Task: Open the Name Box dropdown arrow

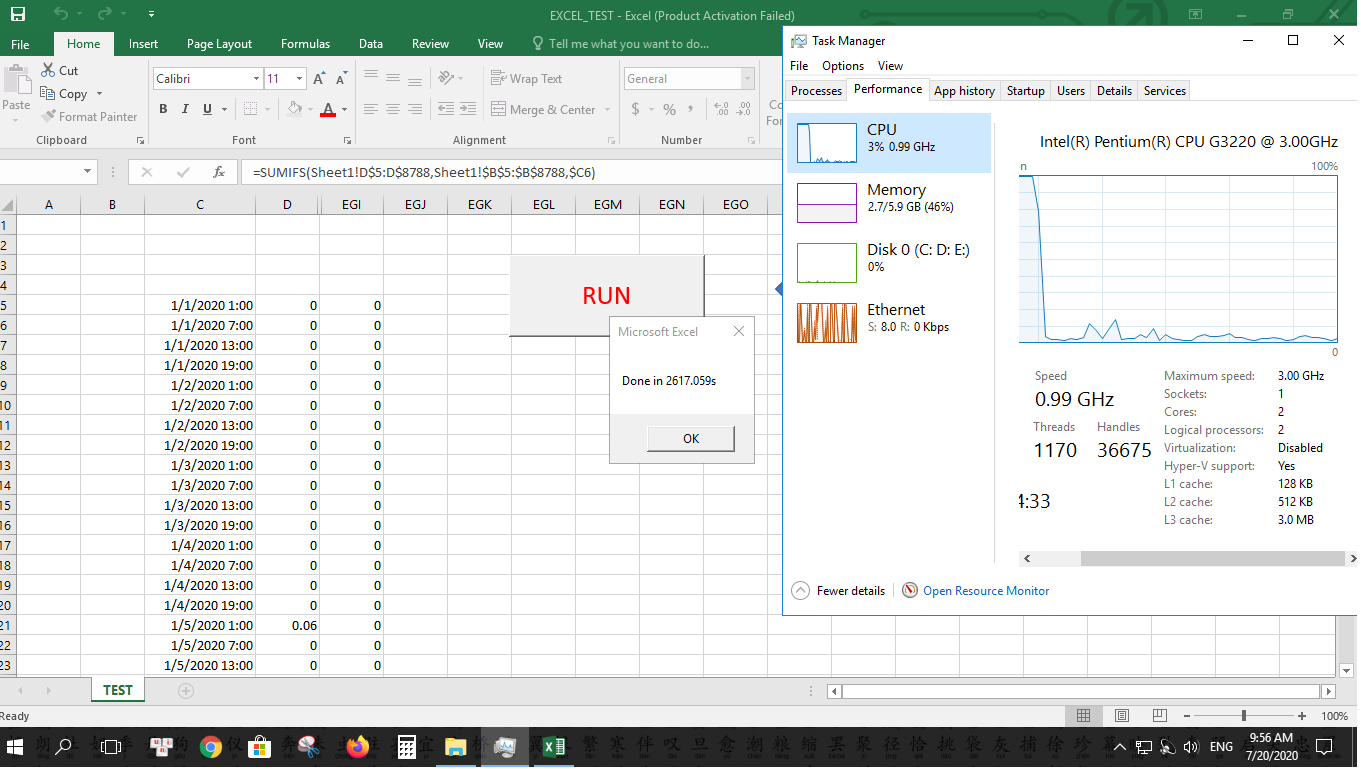Action: coord(89,172)
